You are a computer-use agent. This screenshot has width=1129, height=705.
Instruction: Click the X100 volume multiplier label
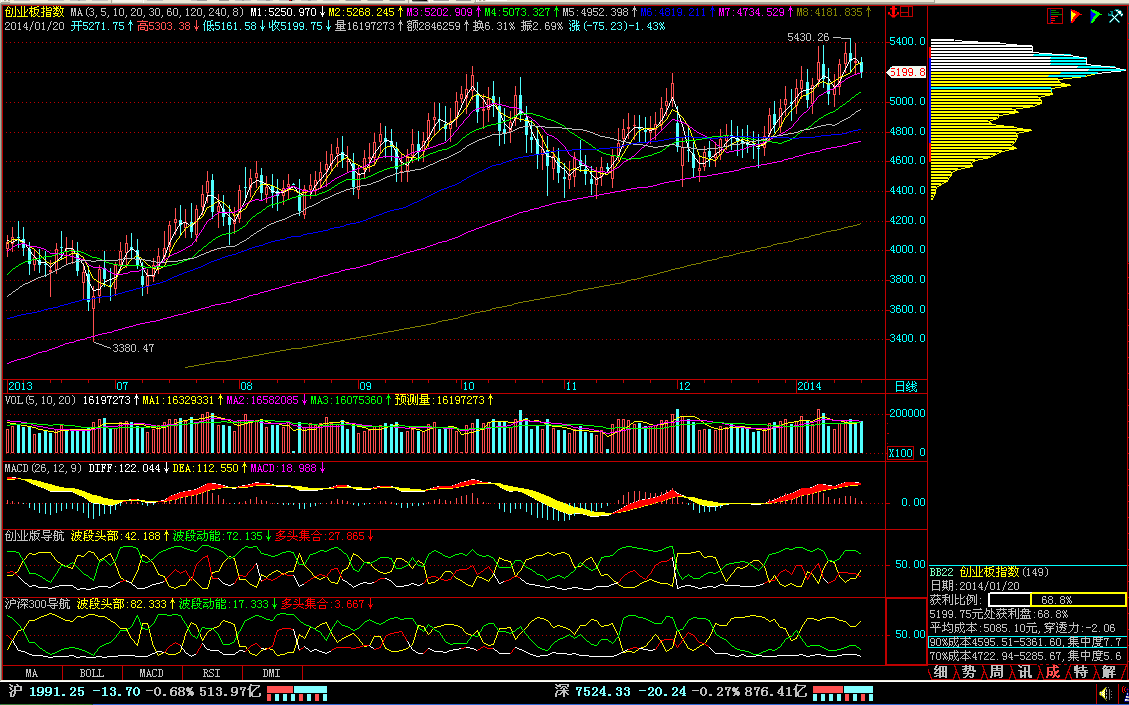click(901, 454)
